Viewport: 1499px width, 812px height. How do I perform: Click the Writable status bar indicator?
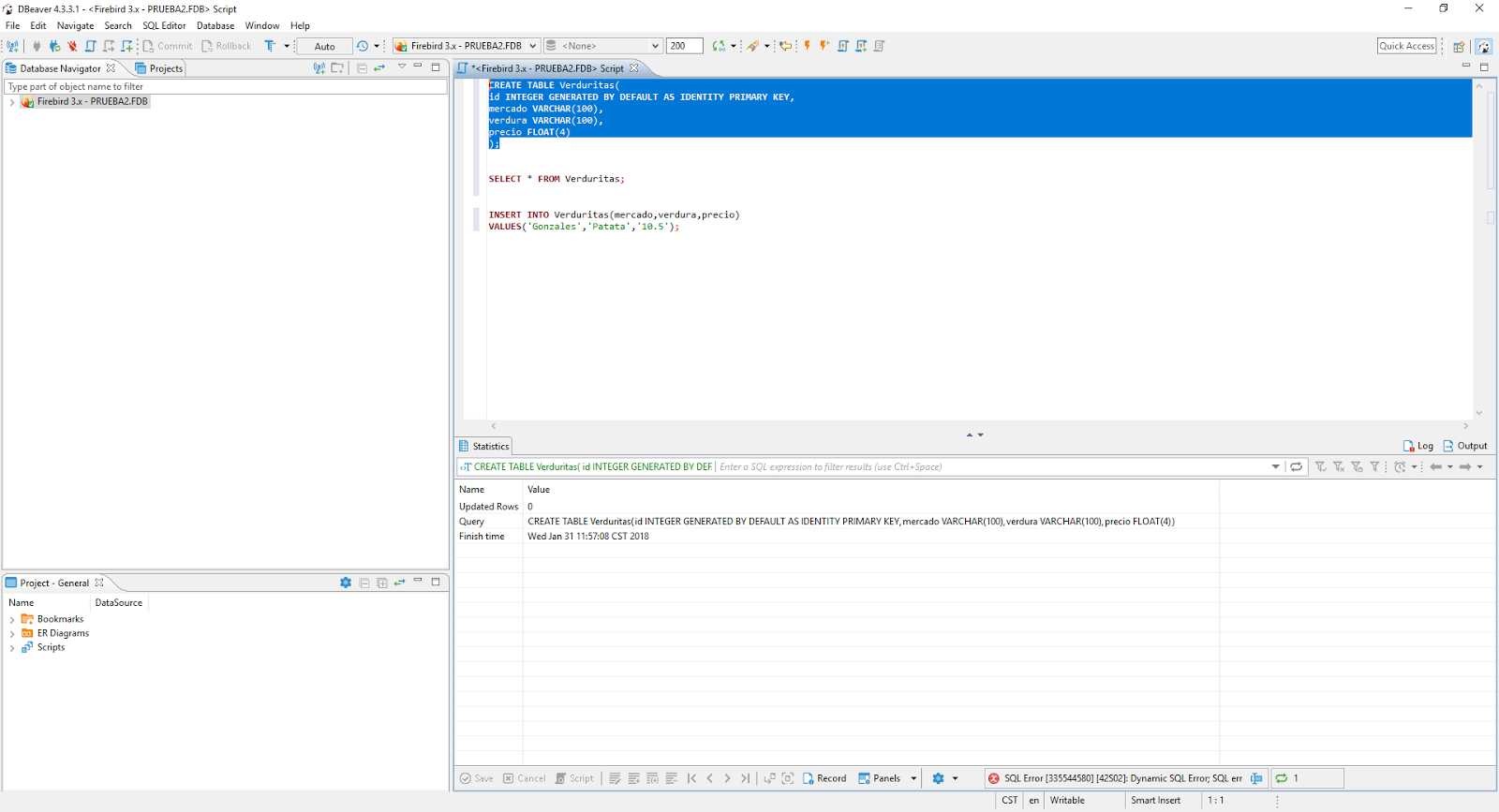[1067, 801]
